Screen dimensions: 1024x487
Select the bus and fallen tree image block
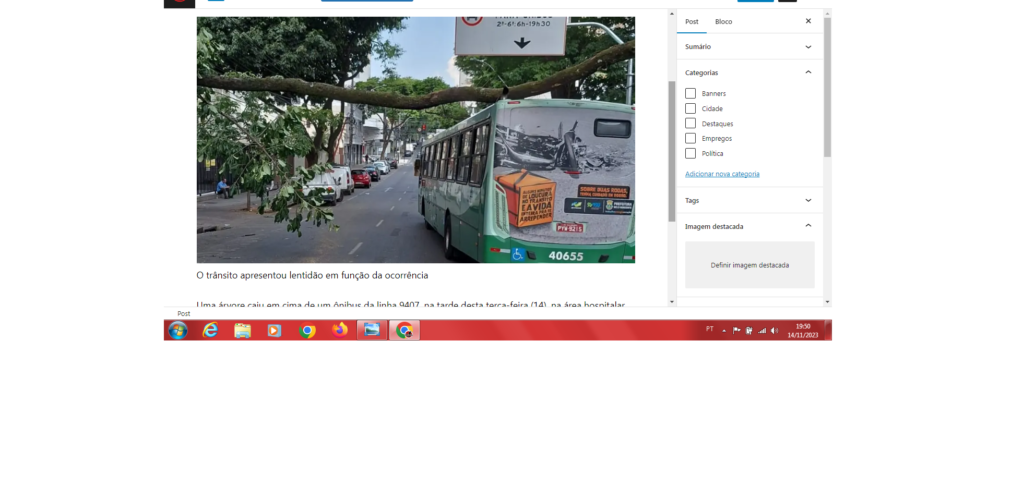click(415, 140)
